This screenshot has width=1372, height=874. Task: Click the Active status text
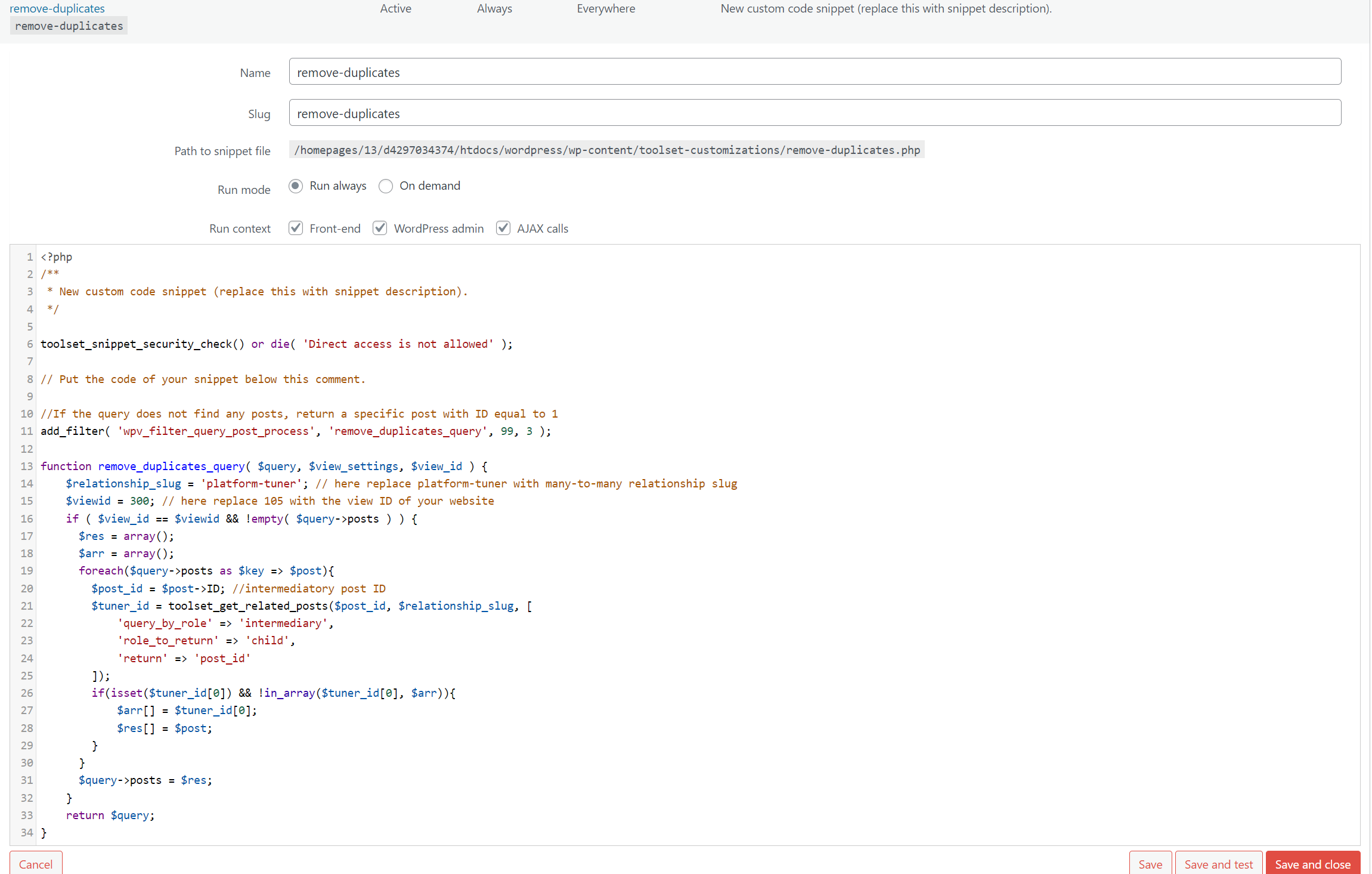point(396,8)
